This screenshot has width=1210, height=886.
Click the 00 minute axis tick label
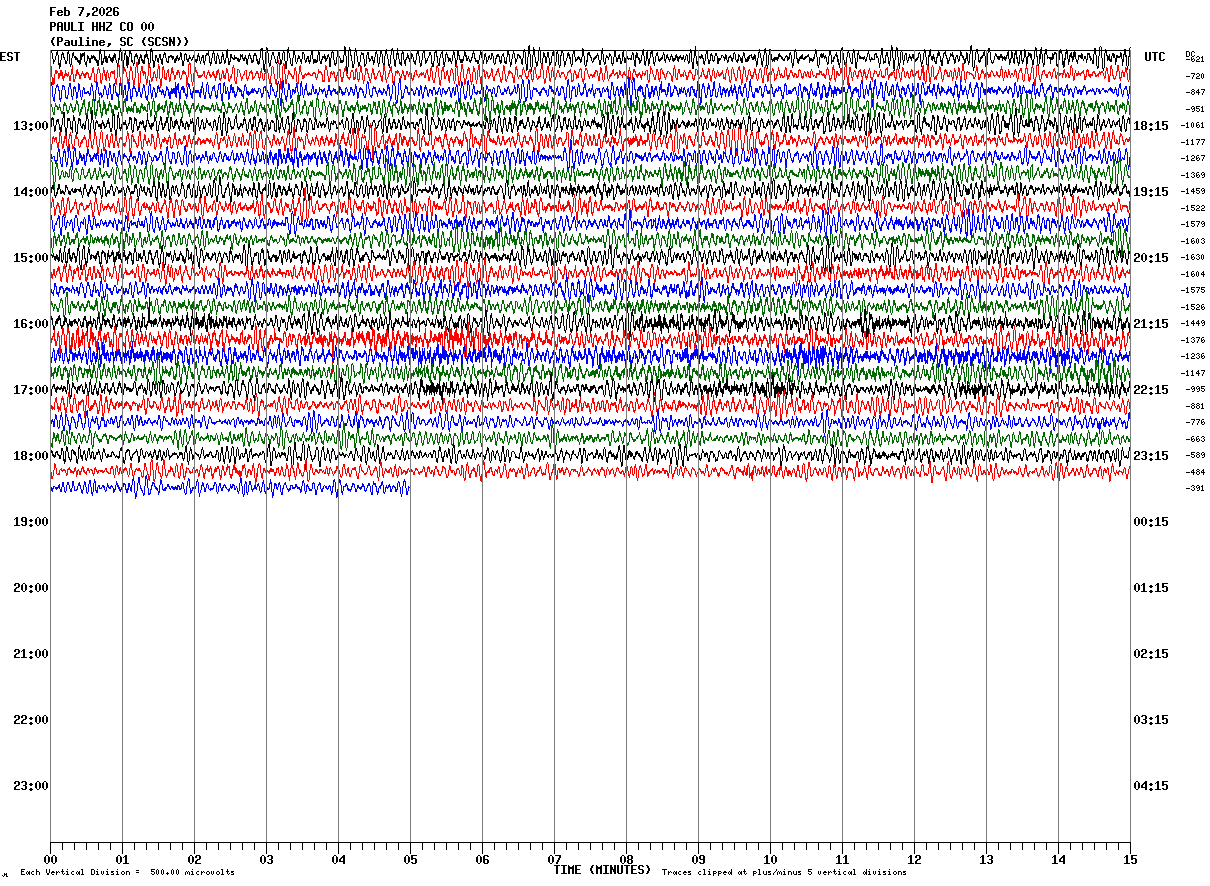point(50,860)
